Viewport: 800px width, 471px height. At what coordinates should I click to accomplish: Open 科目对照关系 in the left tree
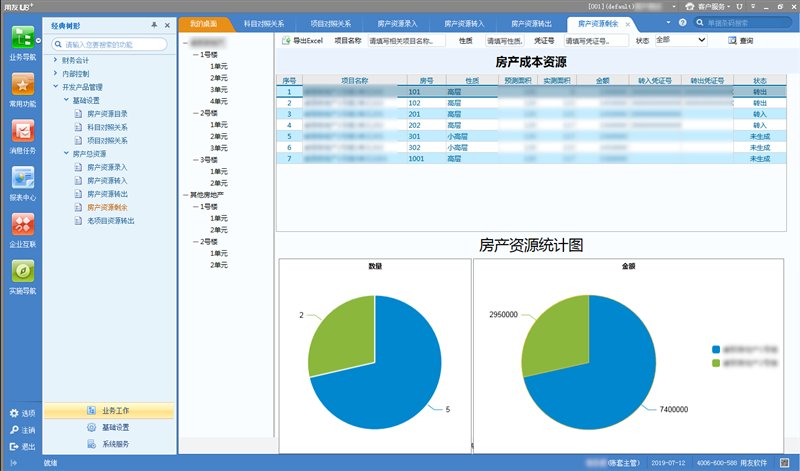[107, 127]
